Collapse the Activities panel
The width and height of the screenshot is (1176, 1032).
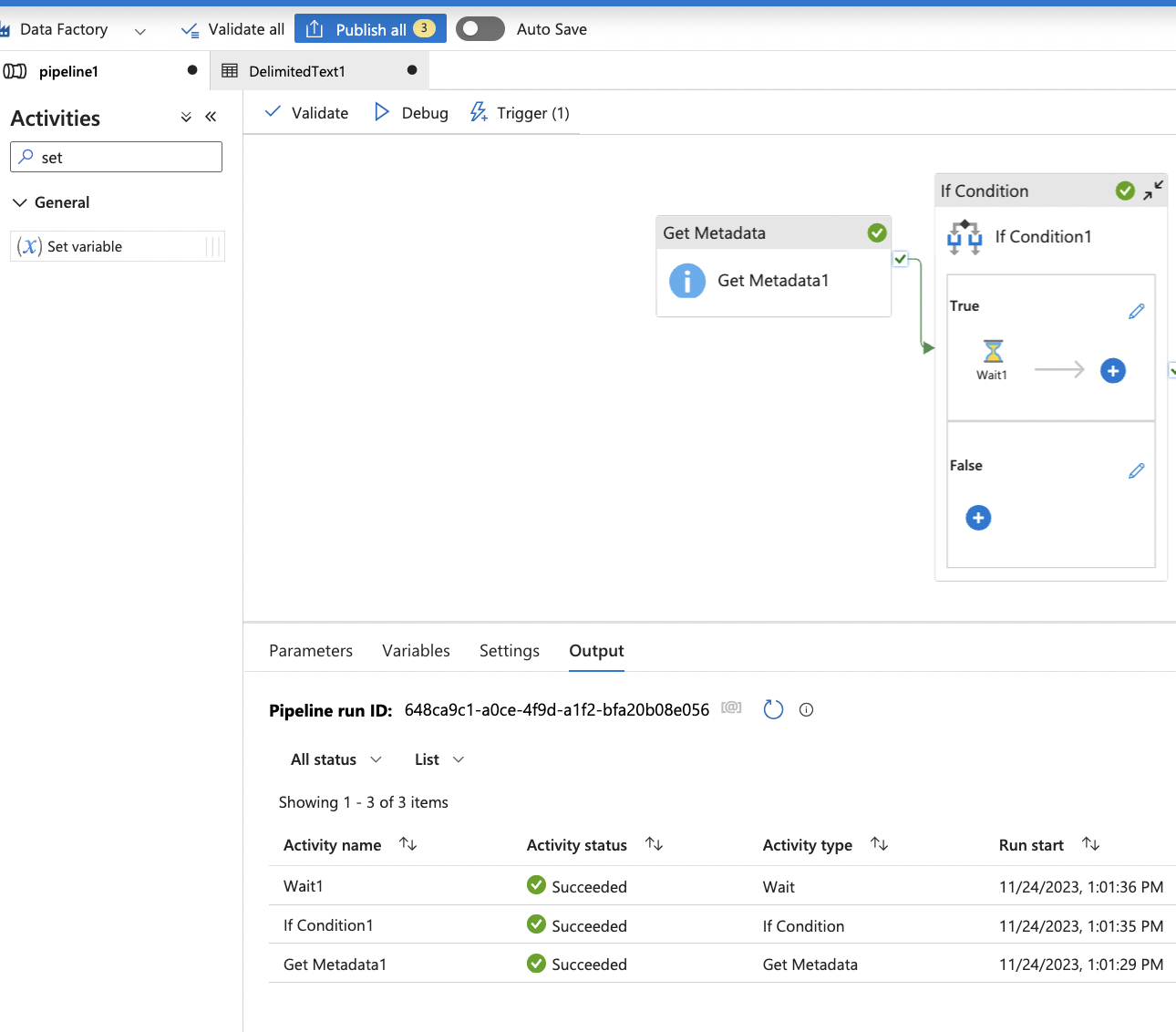pos(211,117)
